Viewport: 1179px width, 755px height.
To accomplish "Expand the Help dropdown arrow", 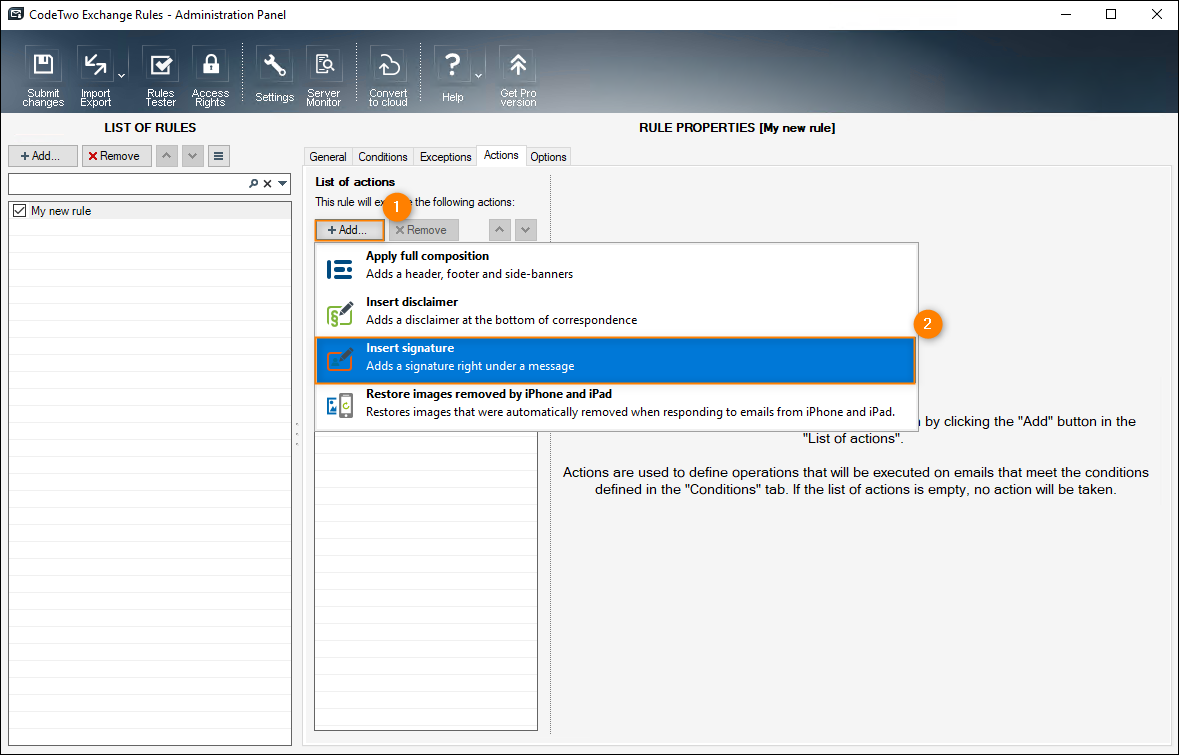I will [478, 76].
